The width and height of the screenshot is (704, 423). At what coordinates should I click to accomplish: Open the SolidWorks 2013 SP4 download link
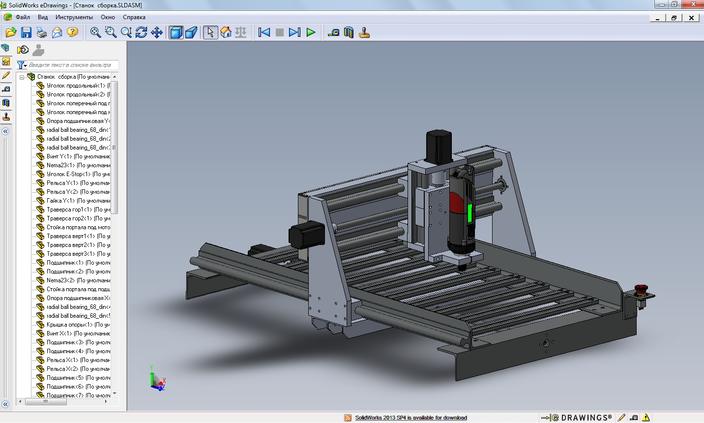pos(411,418)
